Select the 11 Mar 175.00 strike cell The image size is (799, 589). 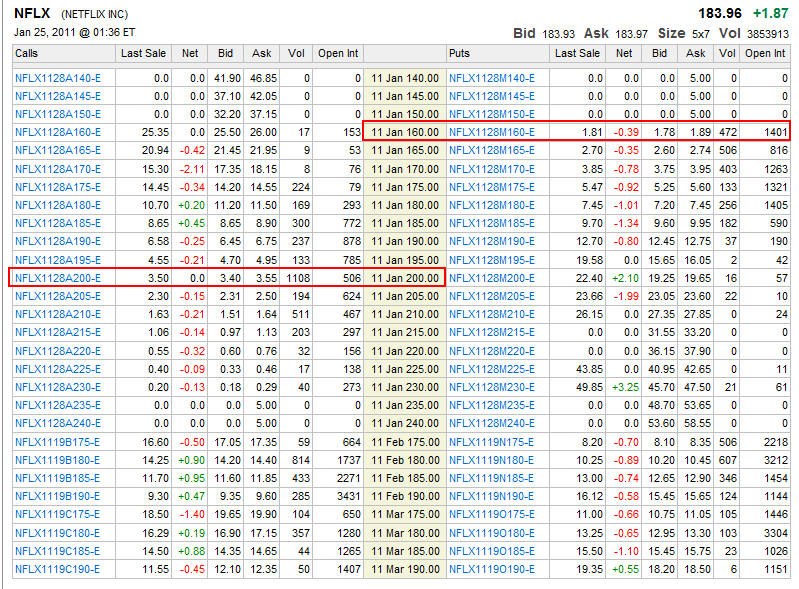(404, 513)
